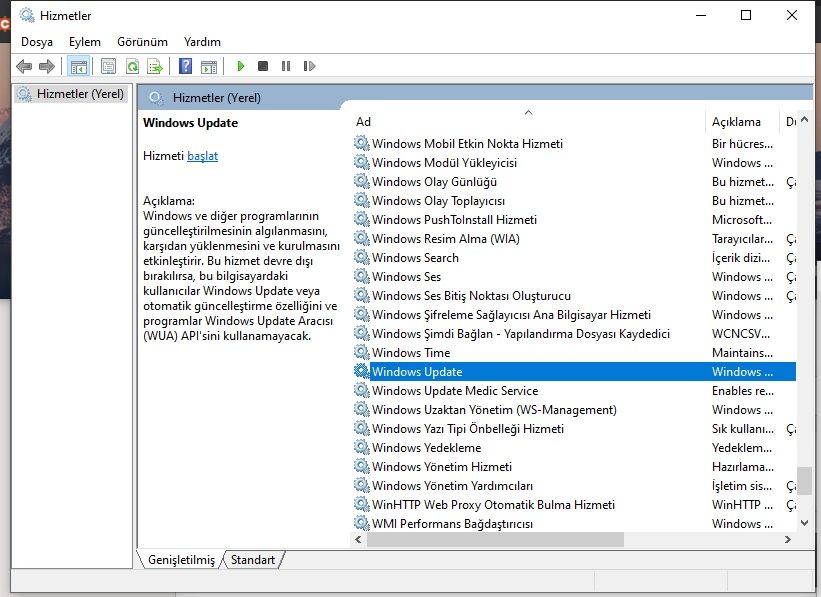The height and width of the screenshot is (597, 821).
Task: Sort services by the Ad column header
Action: tap(528, 121)
